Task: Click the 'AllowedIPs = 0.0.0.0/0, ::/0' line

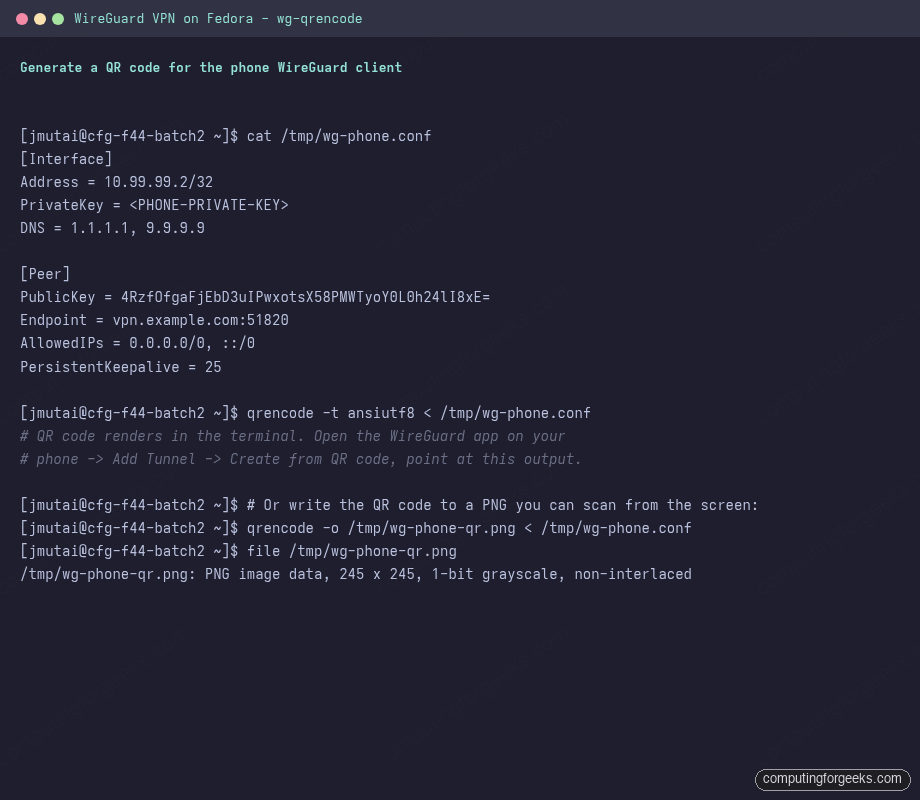Action: point(137,343)
